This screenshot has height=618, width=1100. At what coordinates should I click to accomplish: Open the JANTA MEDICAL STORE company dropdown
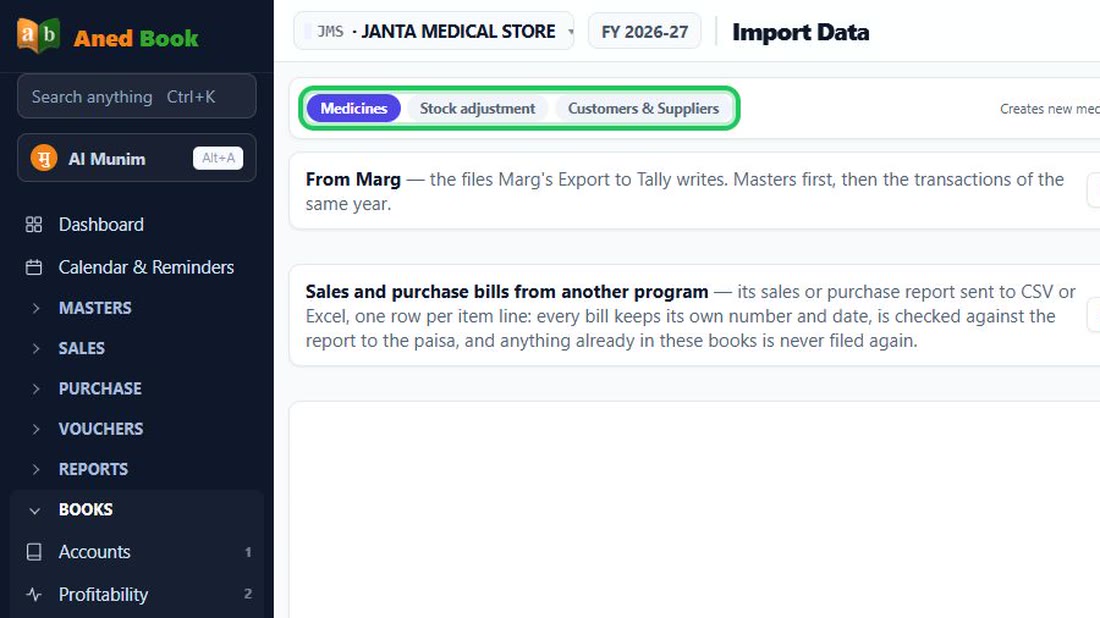434,32
